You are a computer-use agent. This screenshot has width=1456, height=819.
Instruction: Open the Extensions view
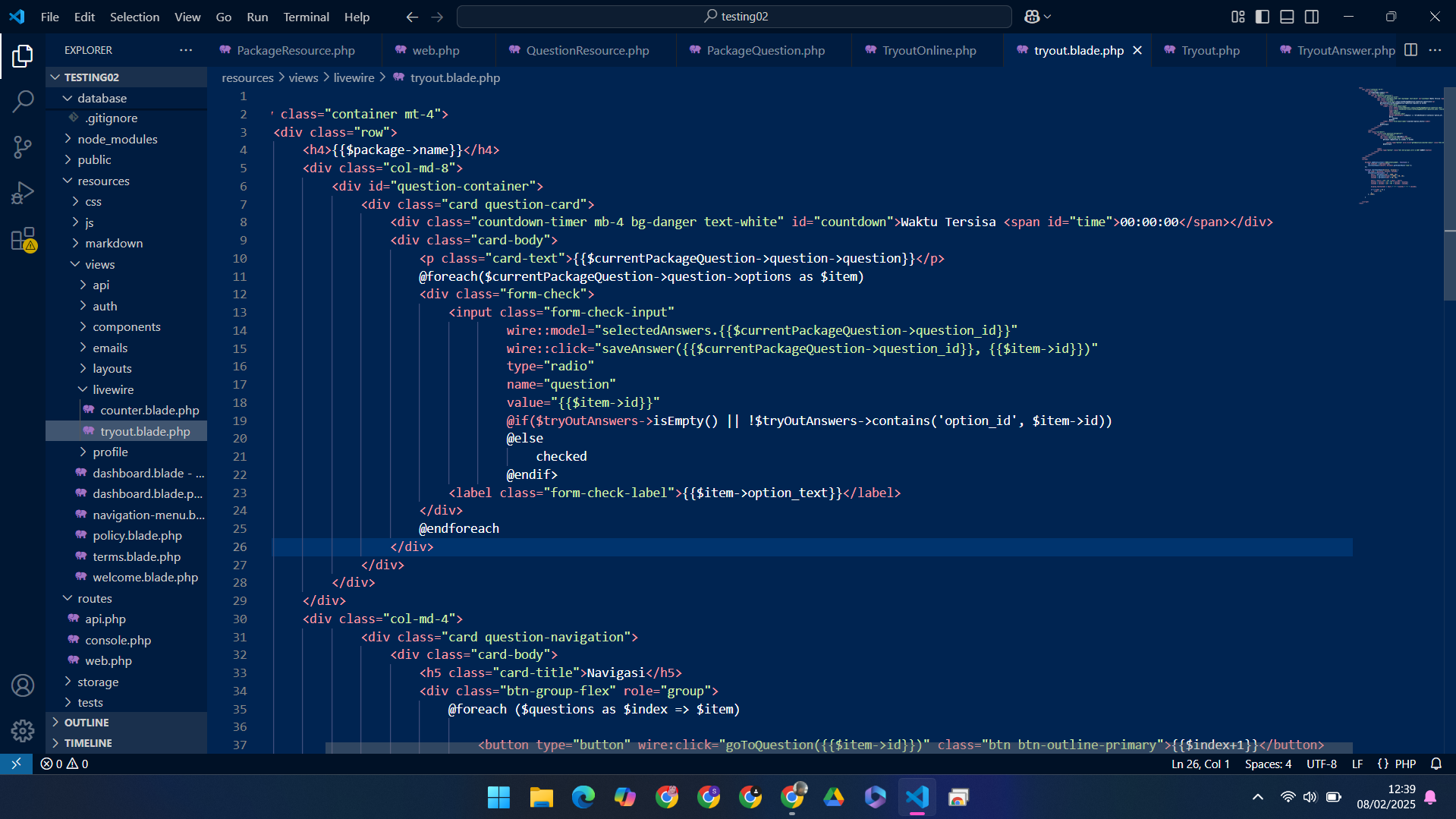[23, 239]
